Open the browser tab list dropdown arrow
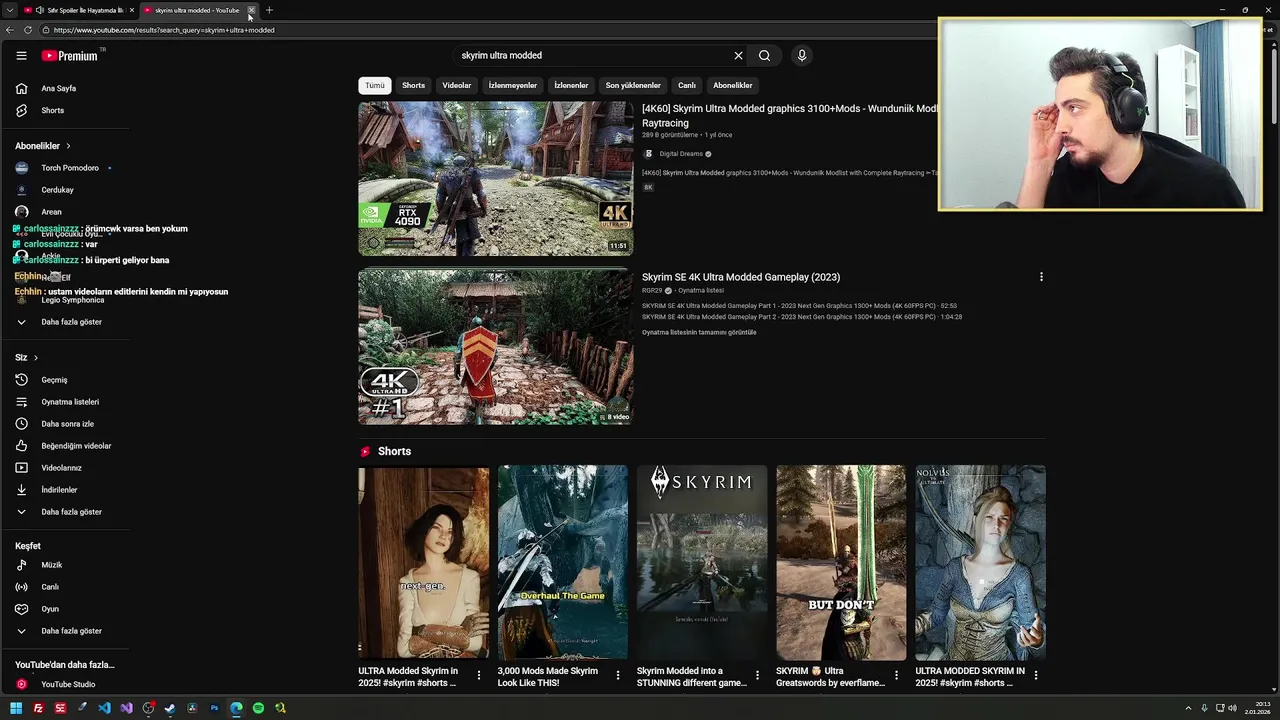Image resolution: width=1280 pixels, height=720 pixels. (9, 10)
